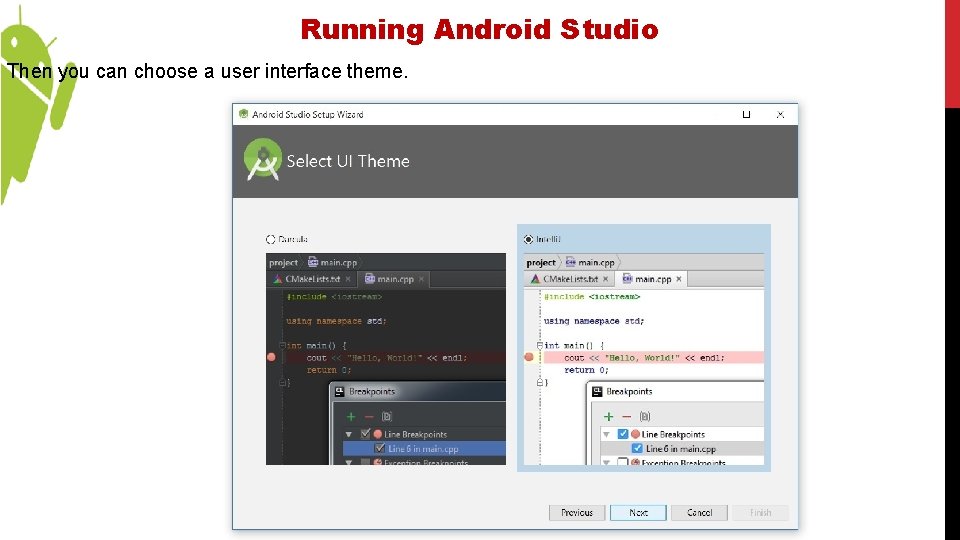Collapse Exception Breakpoints tree in light preview
The image size is (960, 540).
coord(606,462)
